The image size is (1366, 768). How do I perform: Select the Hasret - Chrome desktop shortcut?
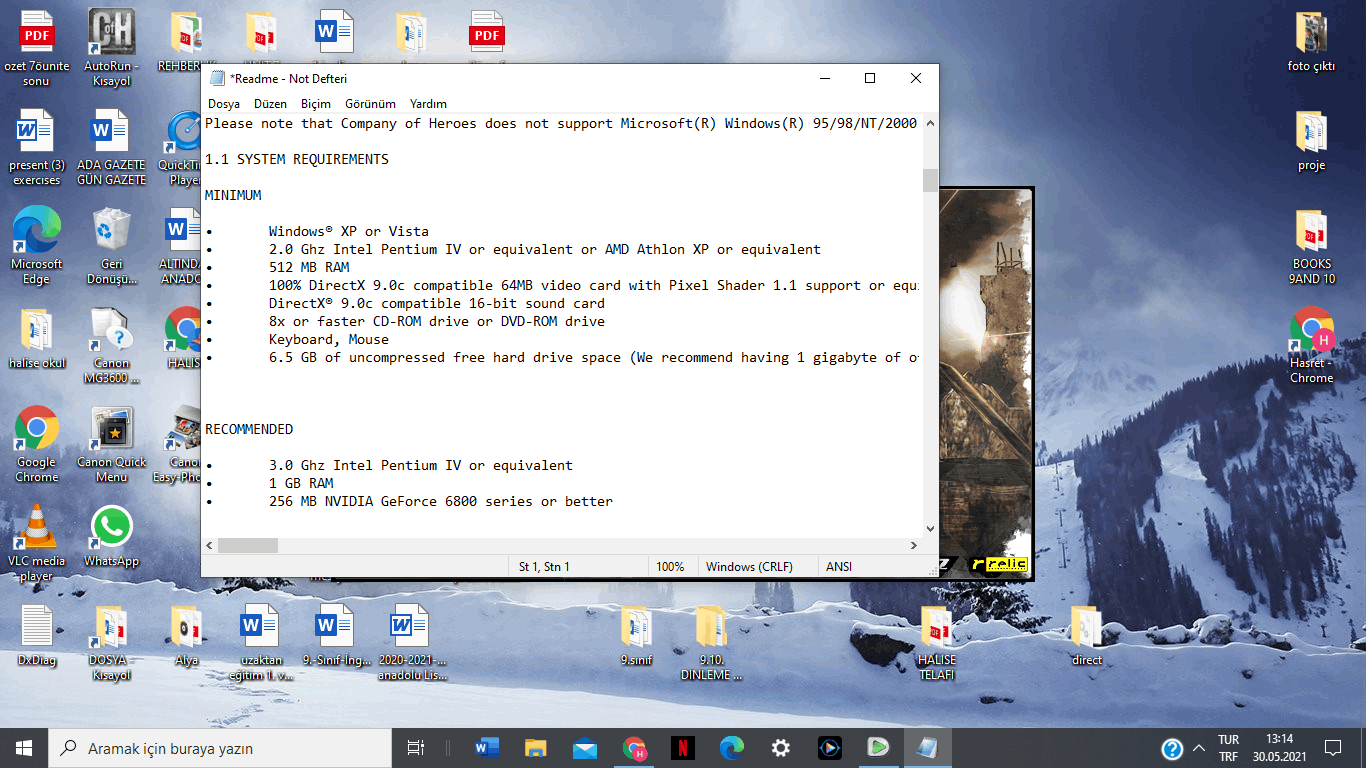pos(1311,345)
